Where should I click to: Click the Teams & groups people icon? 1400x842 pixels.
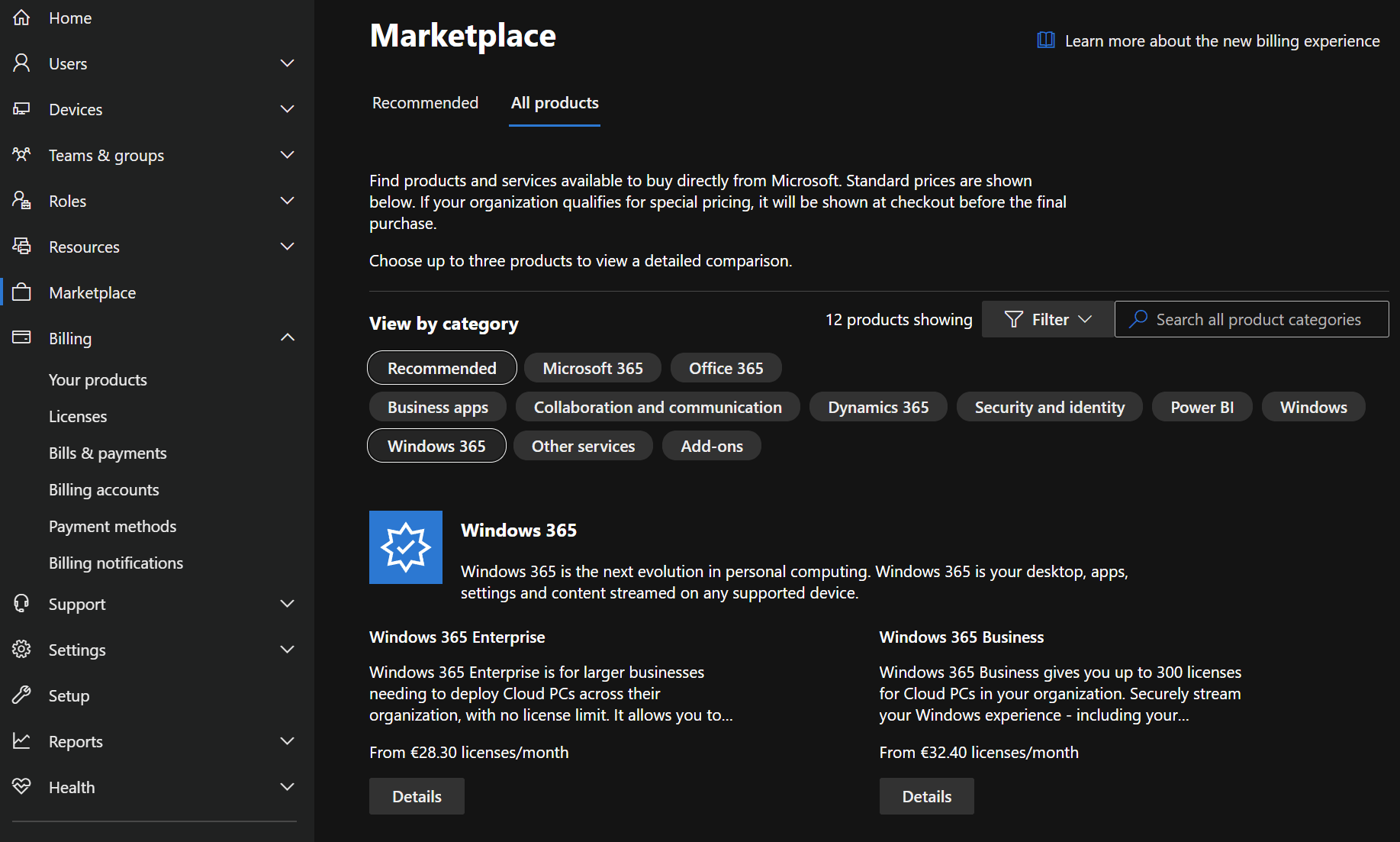(x=21, y=155)
